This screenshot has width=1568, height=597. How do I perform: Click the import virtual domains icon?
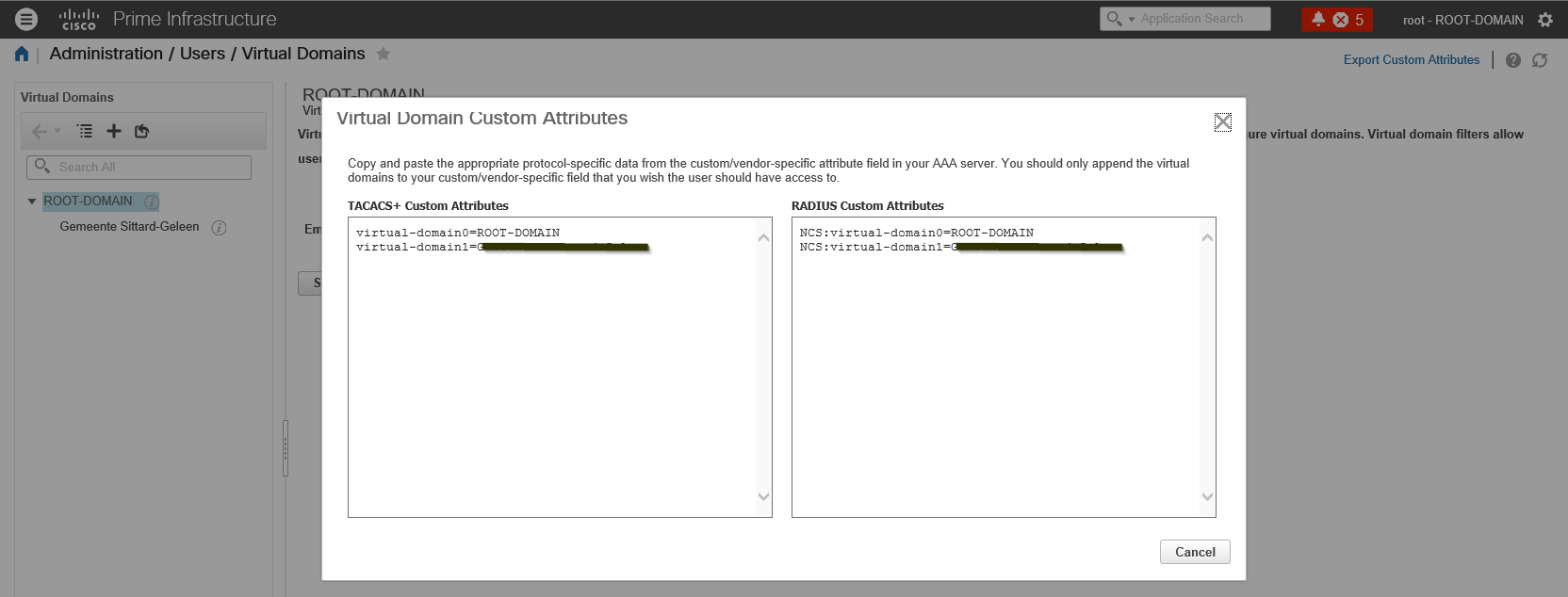[x=141, y=131]
